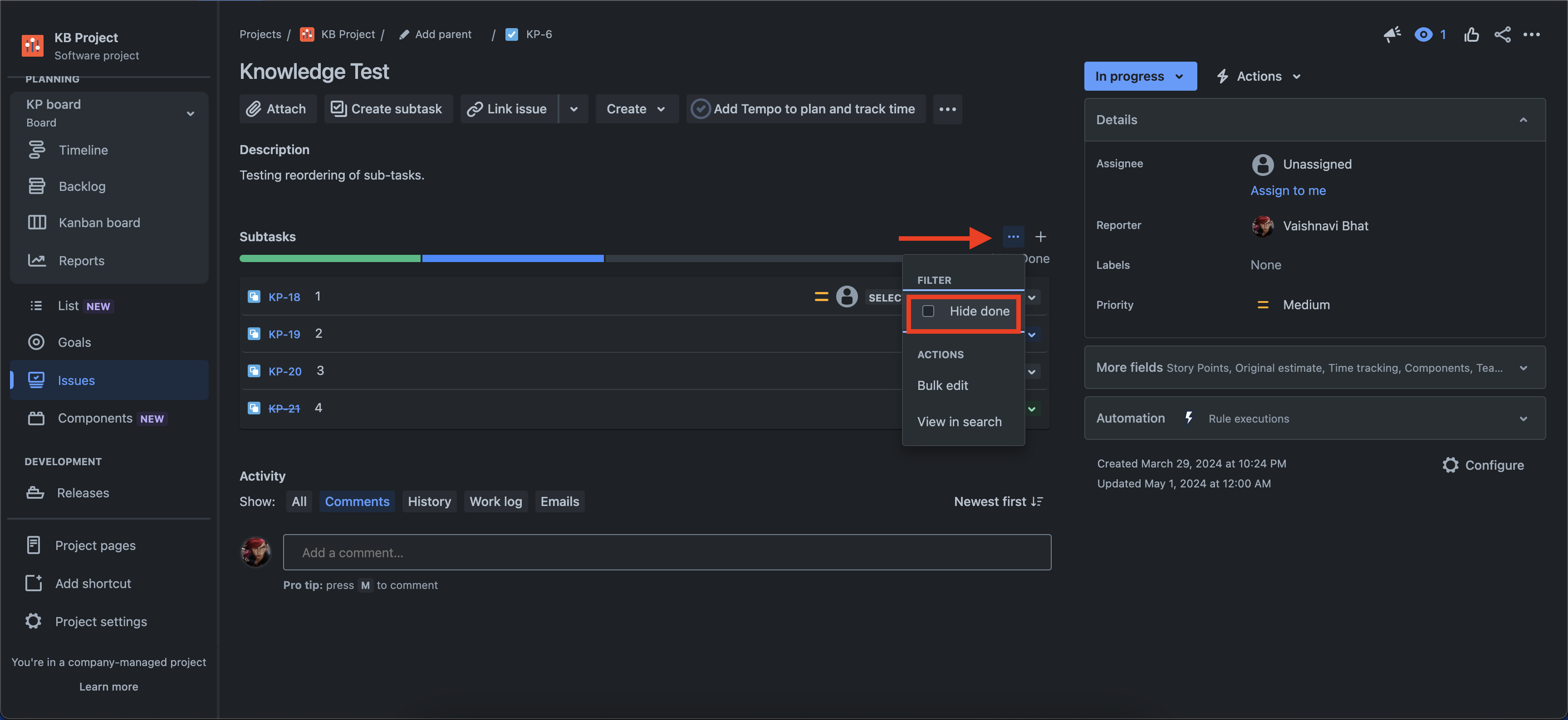Click the Configure gear icon

[x=1450, y=465]
